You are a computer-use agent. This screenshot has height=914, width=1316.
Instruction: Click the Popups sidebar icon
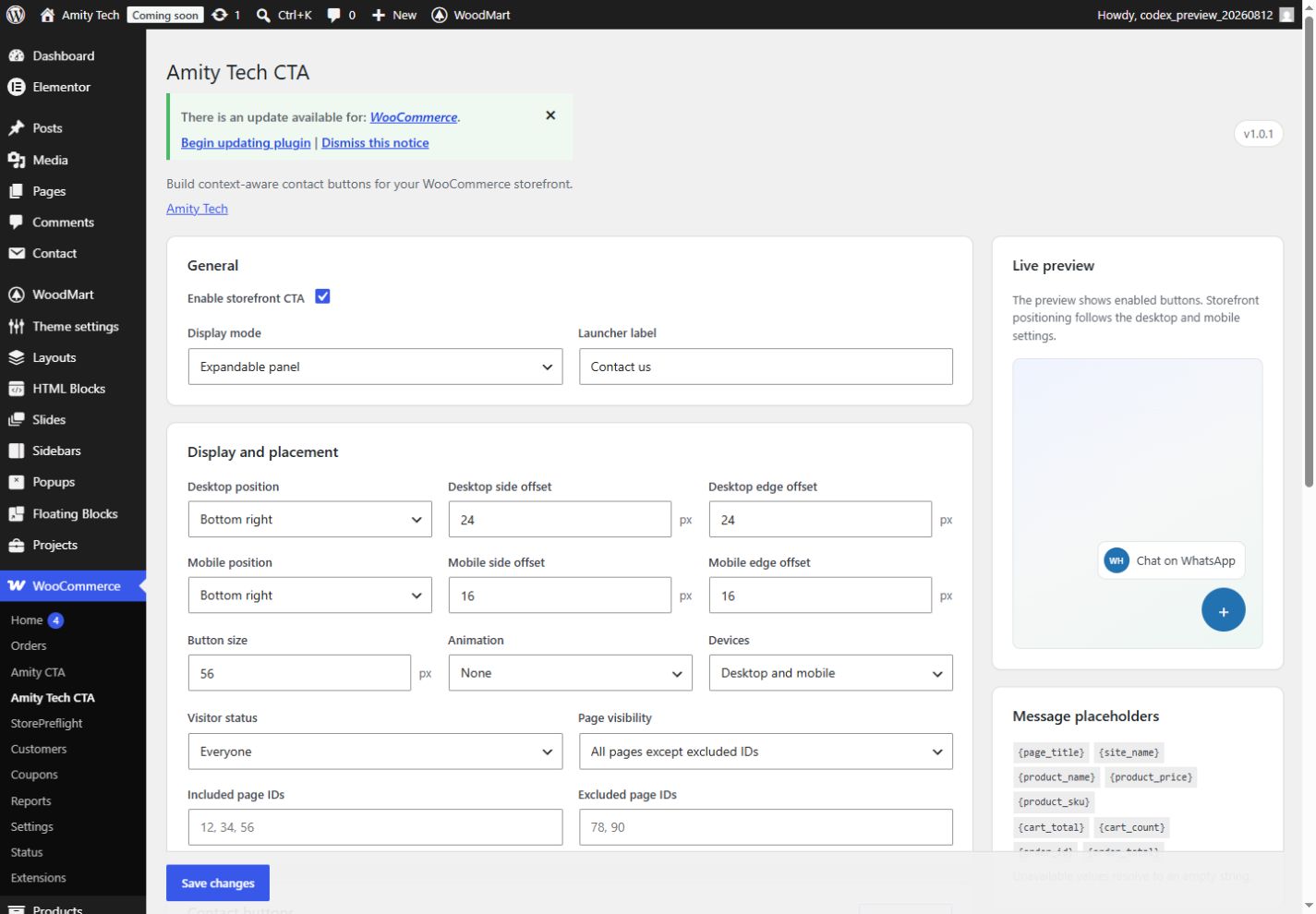pyautogui.click(x=17, y=482)
